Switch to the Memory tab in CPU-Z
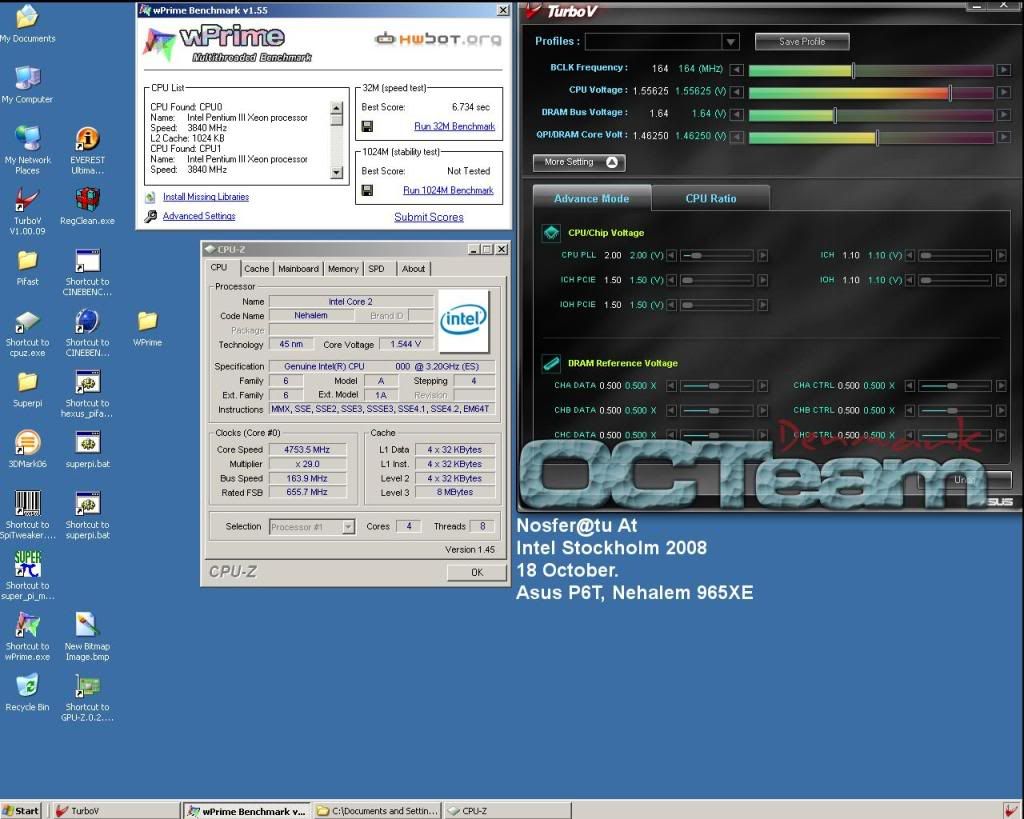Viewport: 1024px width, 819px height. point(343,268)
